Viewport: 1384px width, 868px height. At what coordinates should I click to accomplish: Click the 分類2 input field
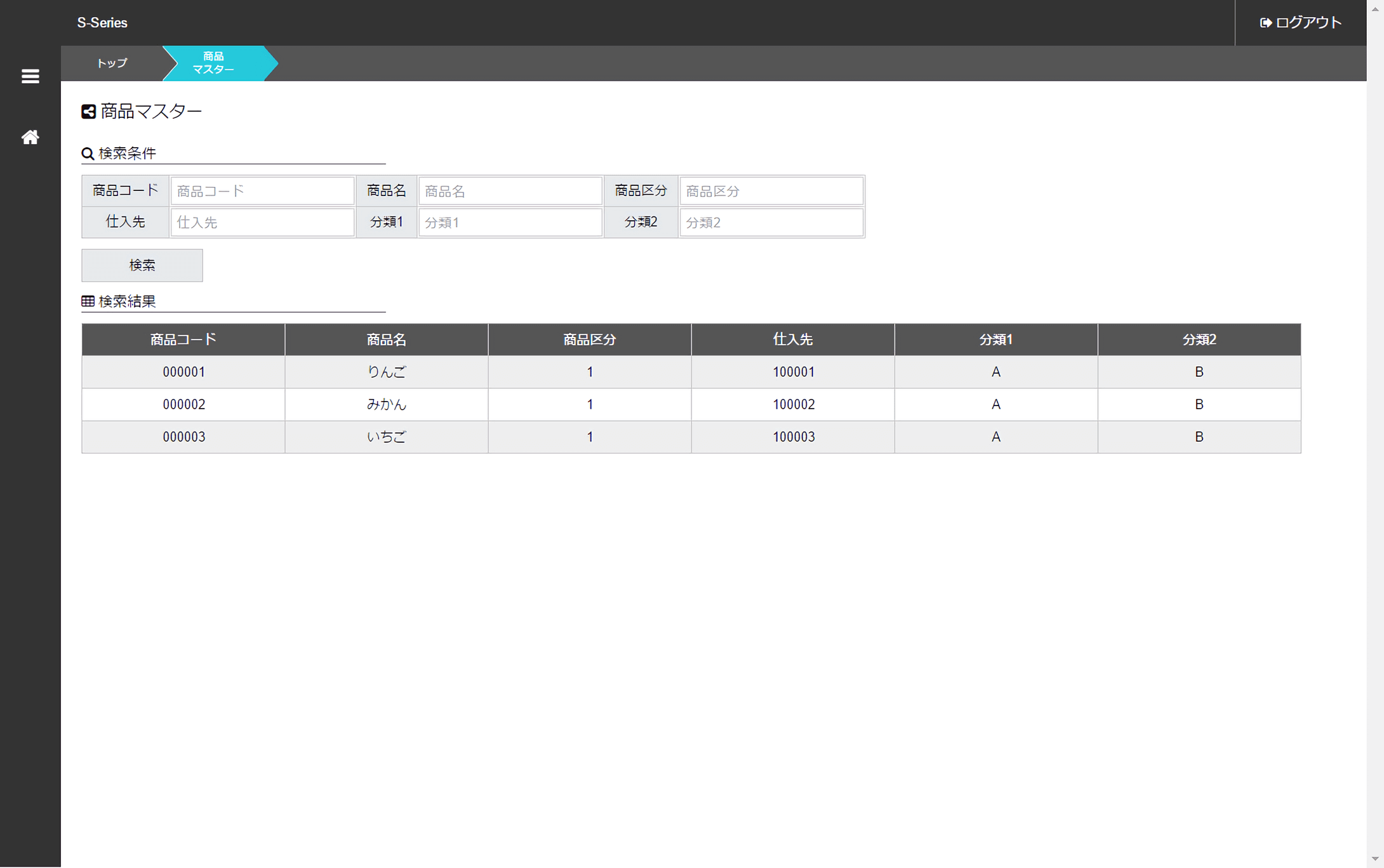[x=770, y=222]
